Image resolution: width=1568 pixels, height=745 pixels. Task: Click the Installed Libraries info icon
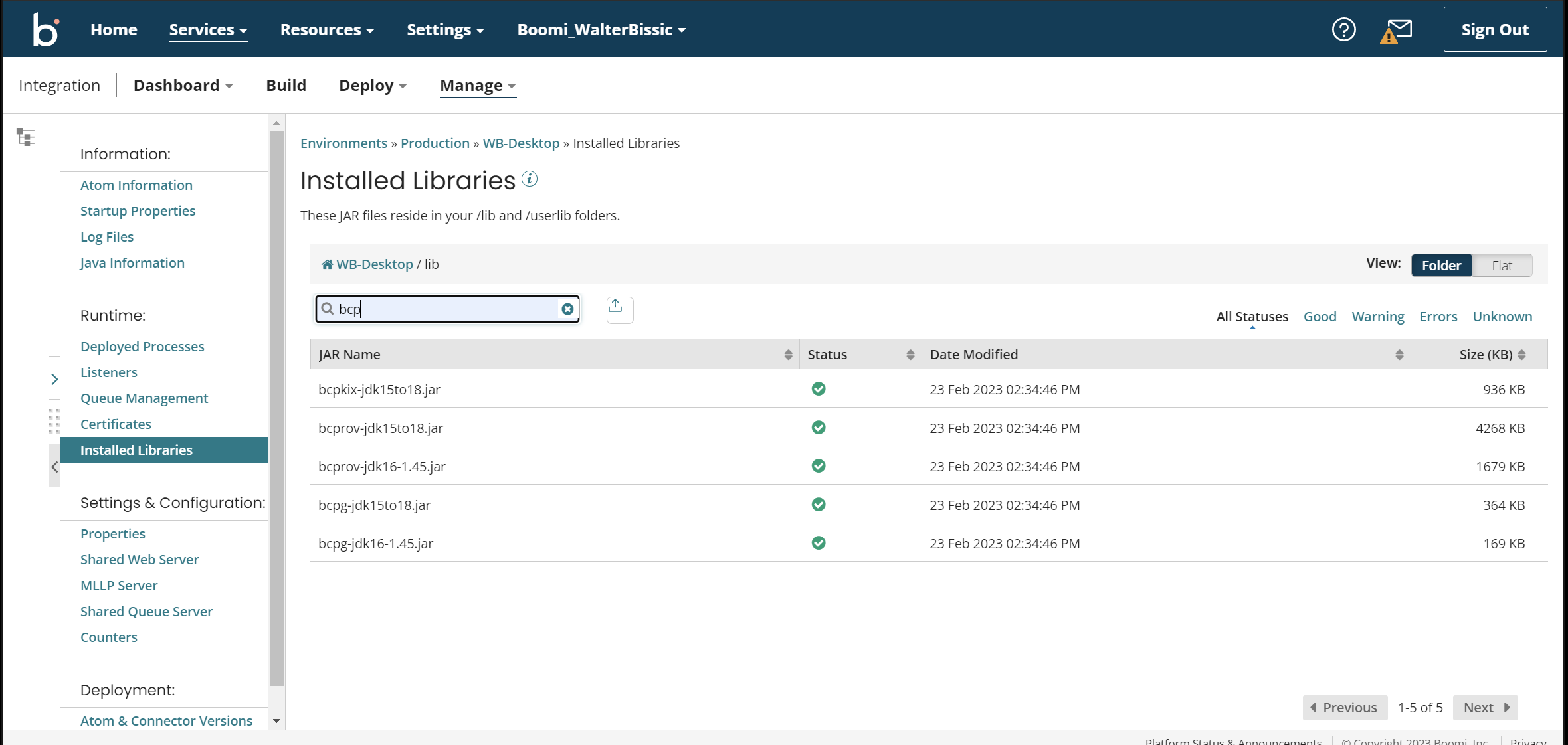click(530, 179)
